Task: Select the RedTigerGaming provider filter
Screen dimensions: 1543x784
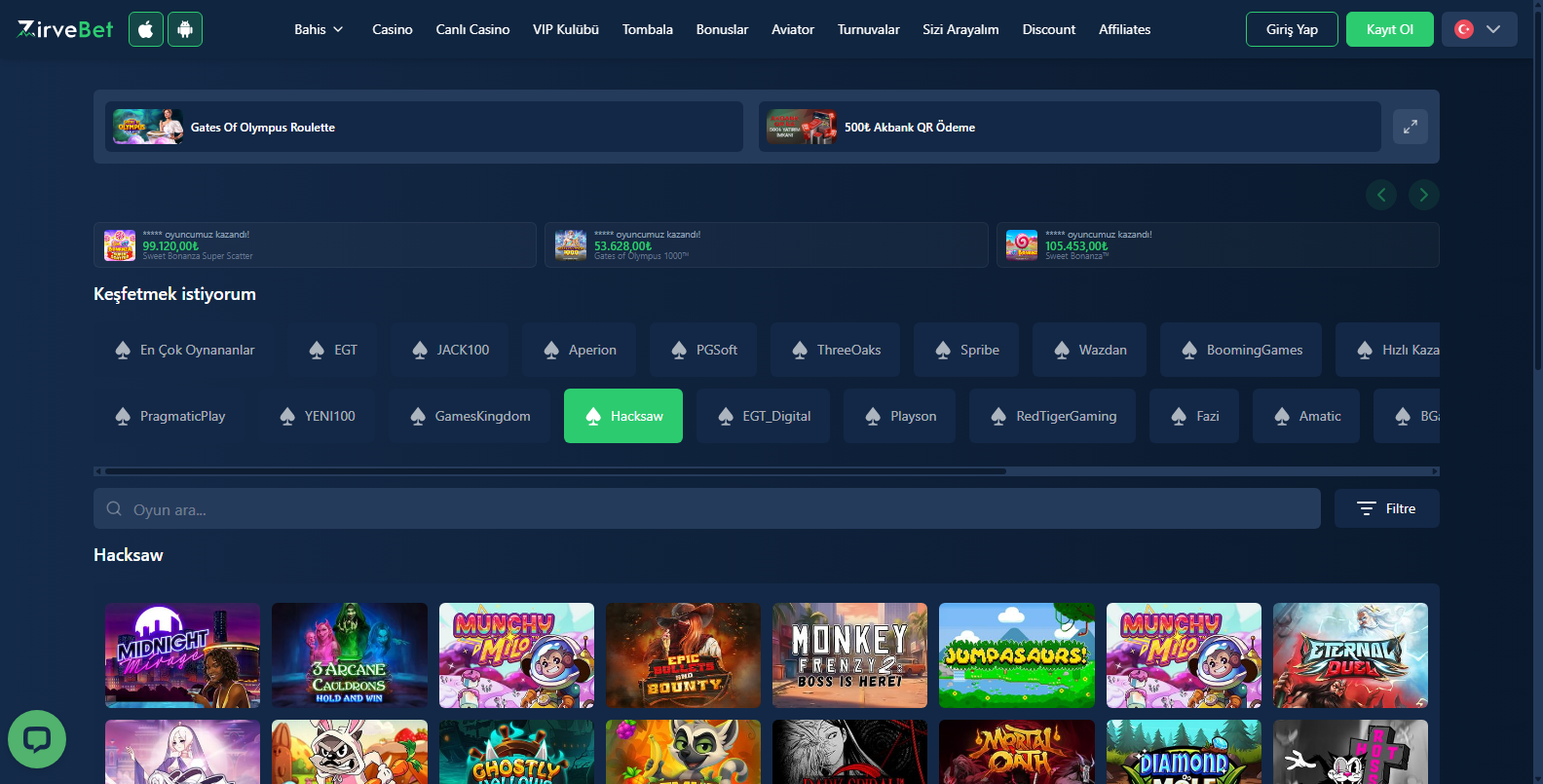Action: [1053, 416]
